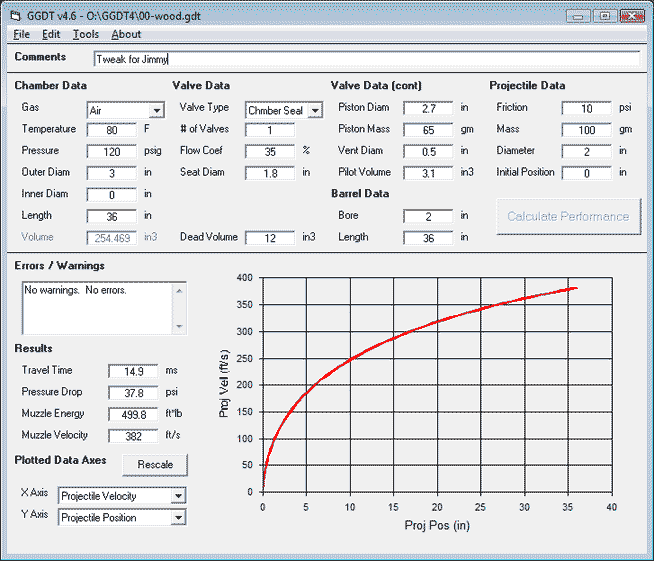The height and width of the screenshot is (561, 654).
Task: Click the Comments text field
Action: pos(366,59)
